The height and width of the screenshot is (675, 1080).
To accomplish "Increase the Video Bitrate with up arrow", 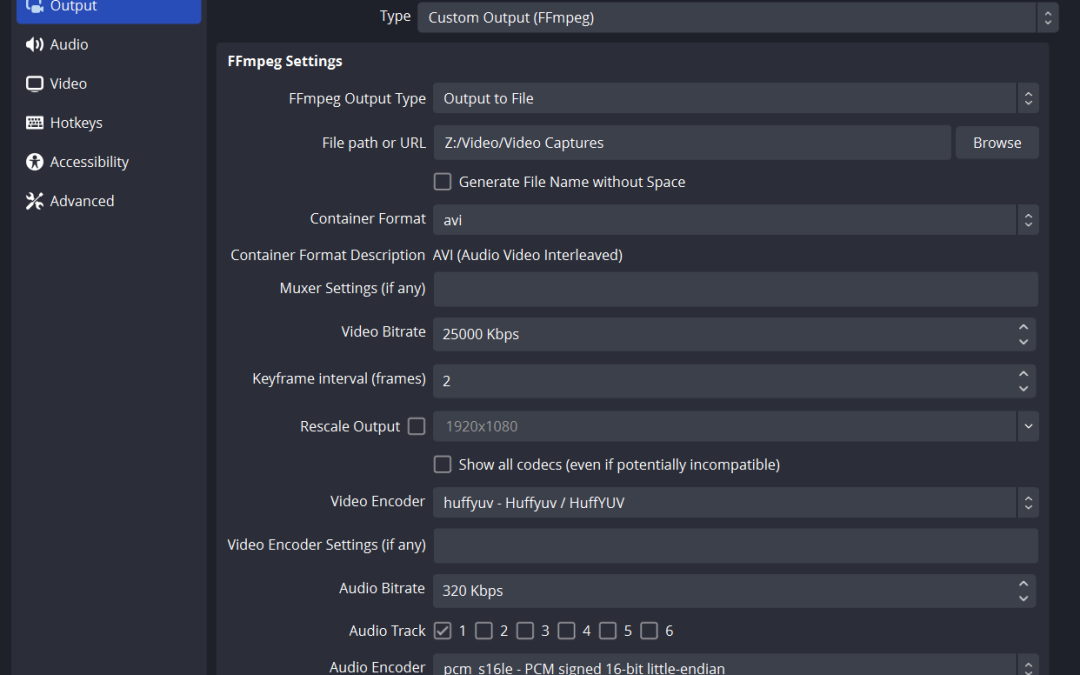I will click(1023, 327).
